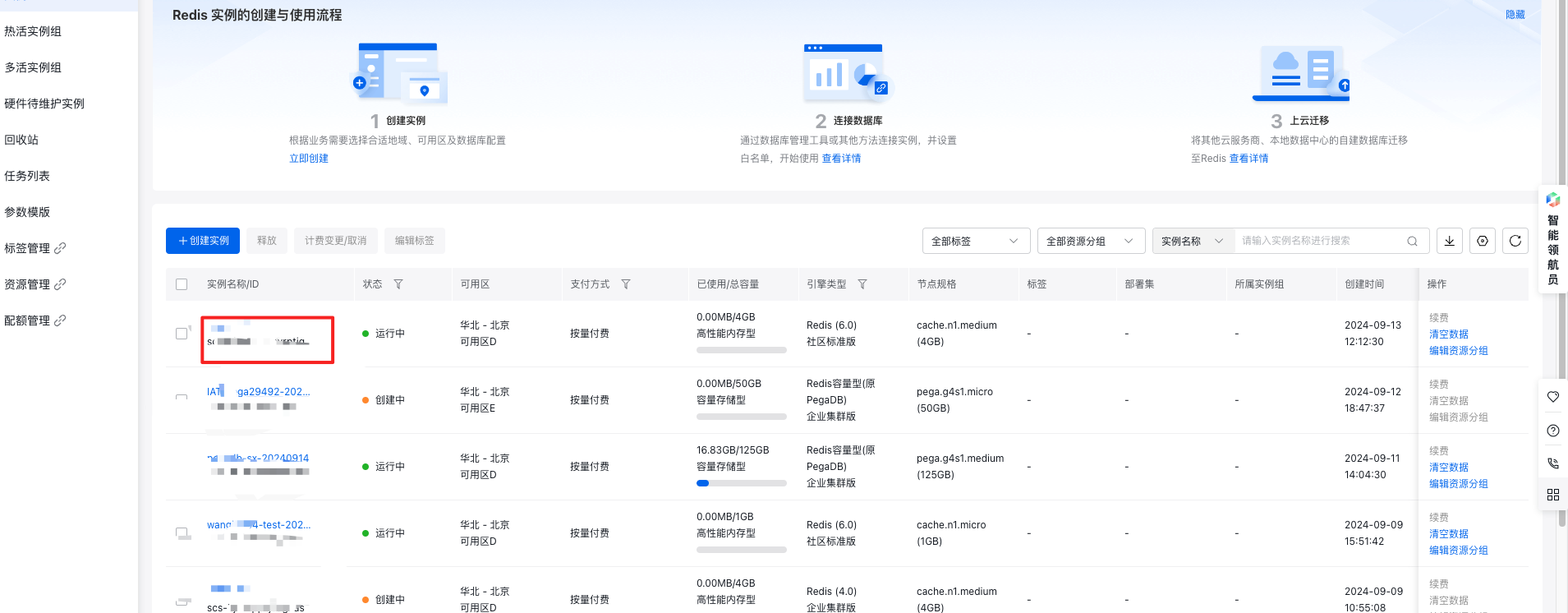Image resolution: width=1568 pixels, height=613 pixels.
Task: Filter by 支付方式 funnel icon
Action: [626, 284]
